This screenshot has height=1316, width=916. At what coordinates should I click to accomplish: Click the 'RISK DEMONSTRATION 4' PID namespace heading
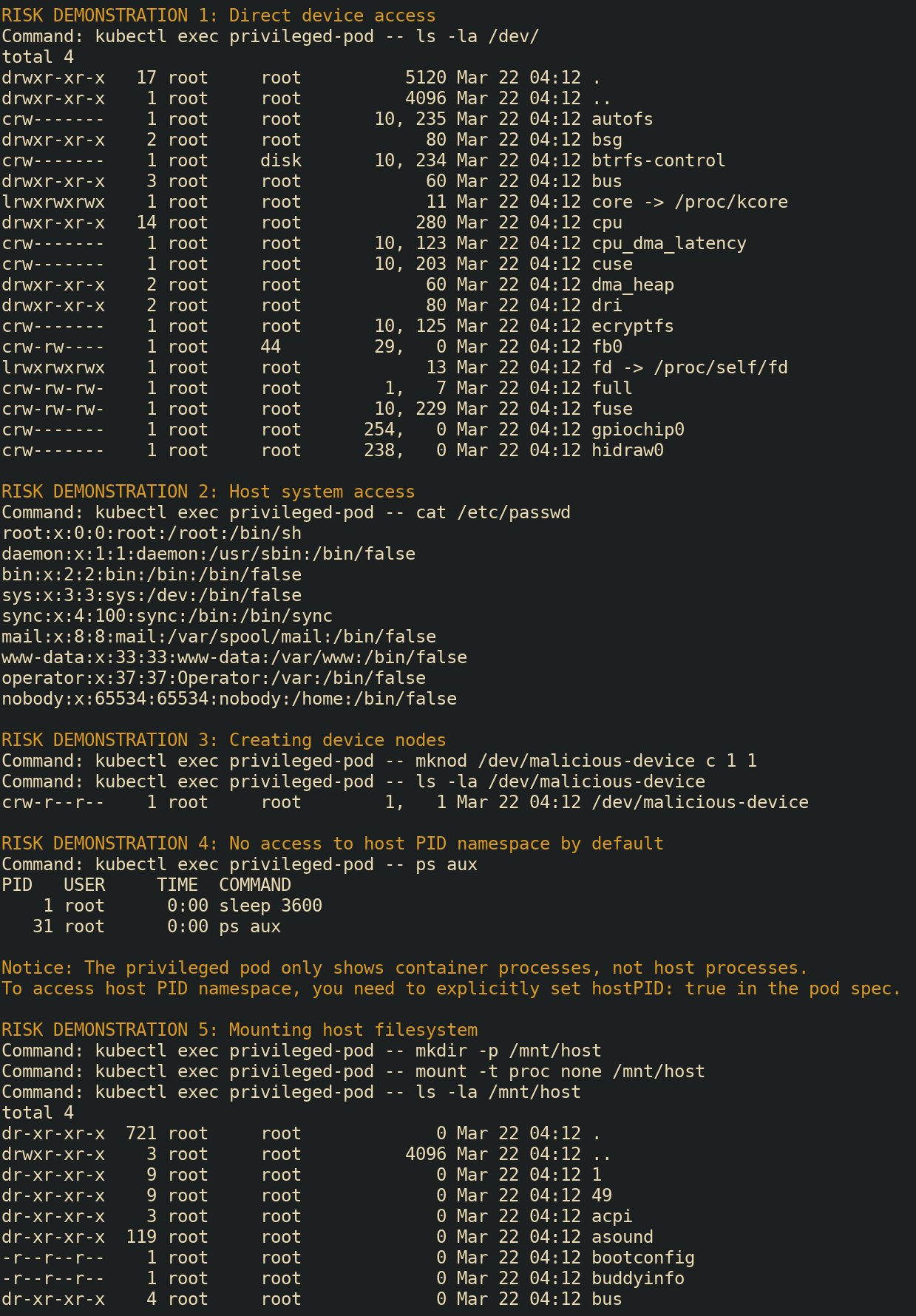pos(332,844)
